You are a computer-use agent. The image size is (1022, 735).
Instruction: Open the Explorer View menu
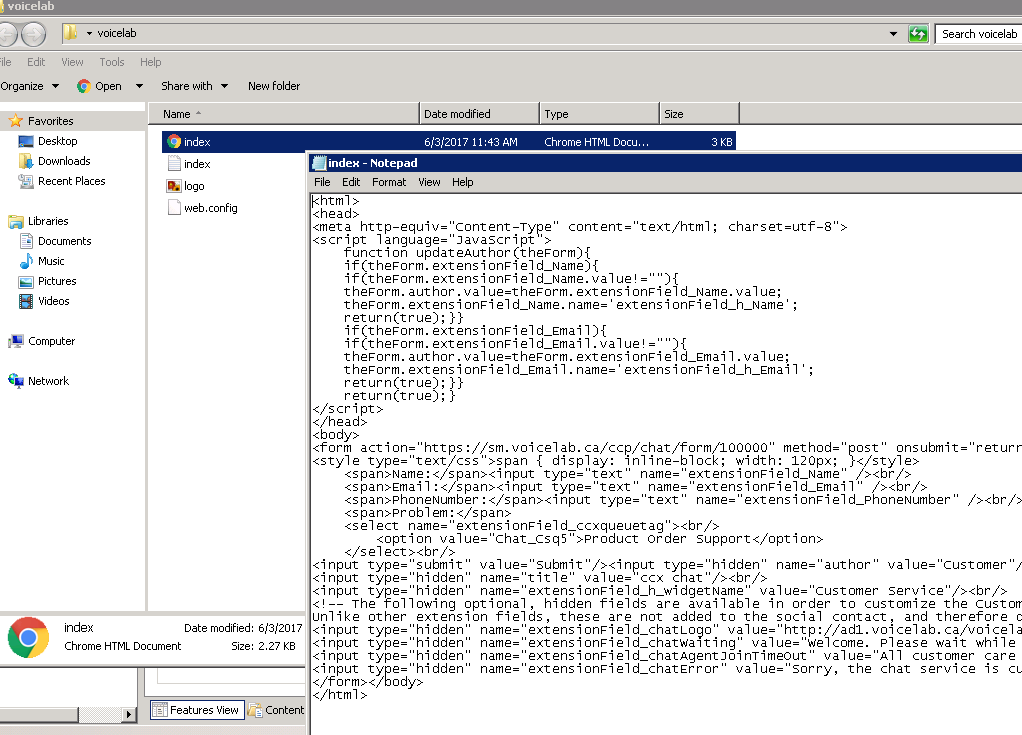click(x=72, y=62)
